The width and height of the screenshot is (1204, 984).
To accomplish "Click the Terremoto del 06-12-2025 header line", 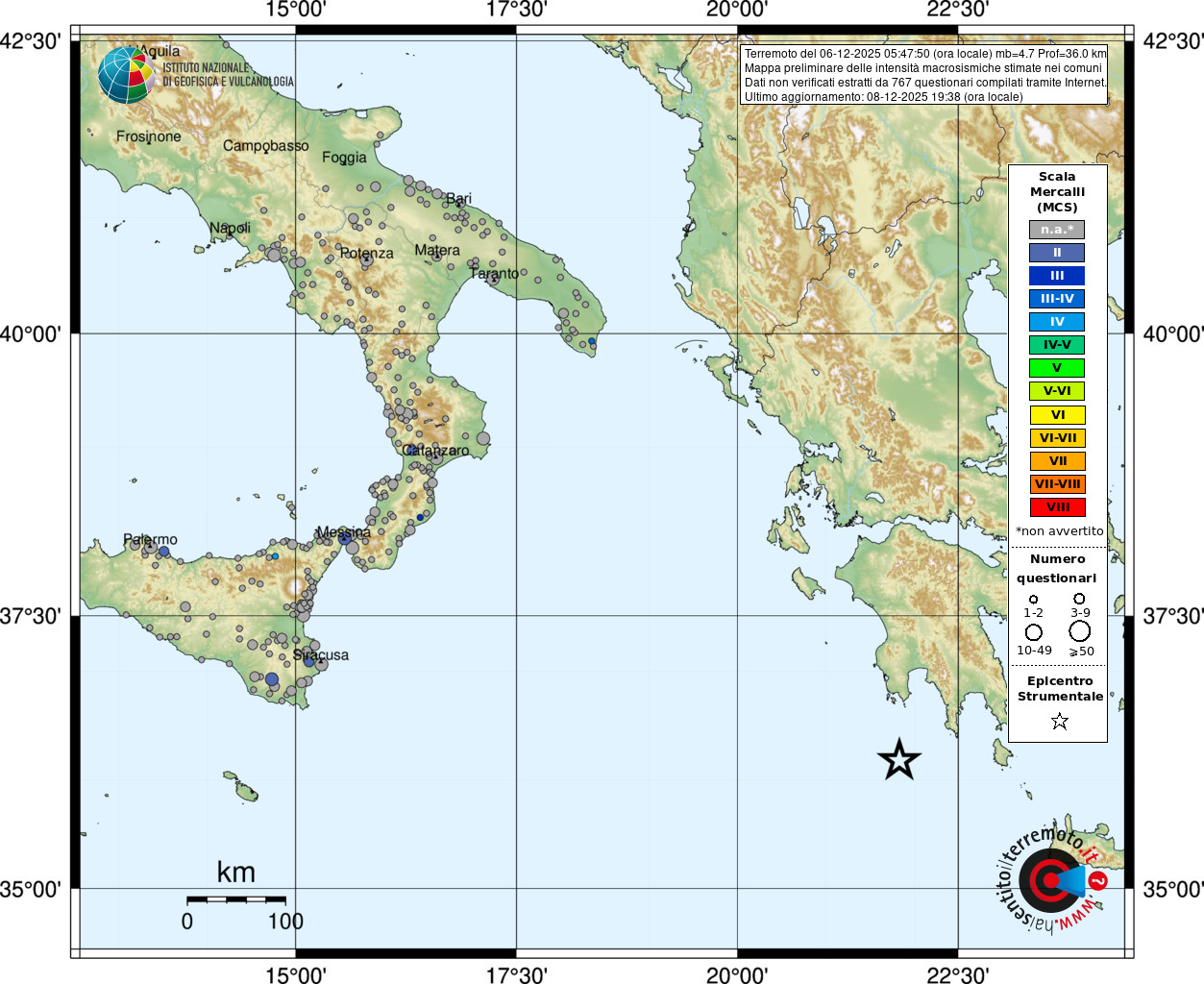I will (925, 54).
